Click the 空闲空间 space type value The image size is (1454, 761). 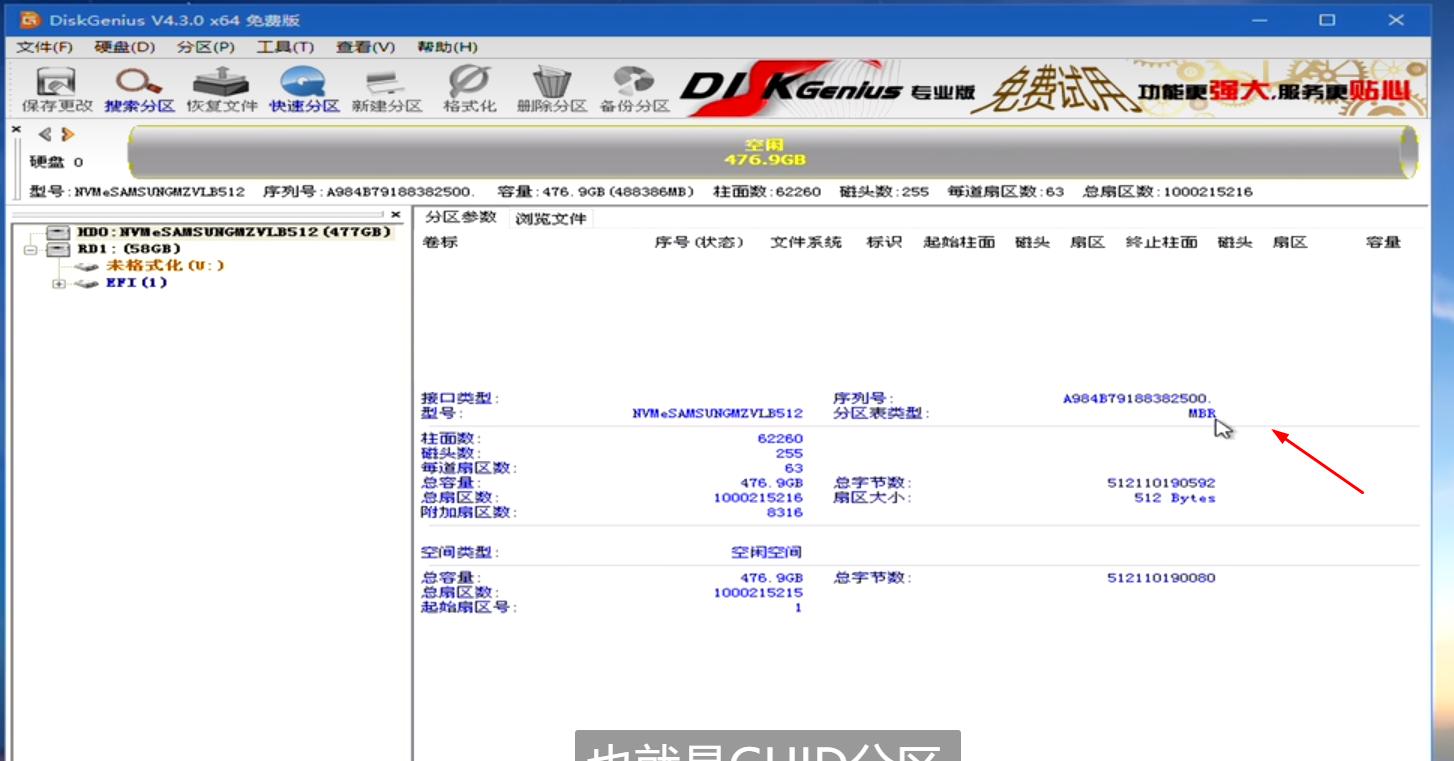tap(767, 552)
